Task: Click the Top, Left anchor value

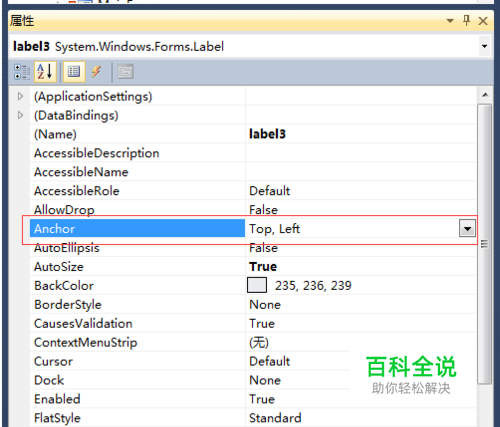Action: point(274,229)
